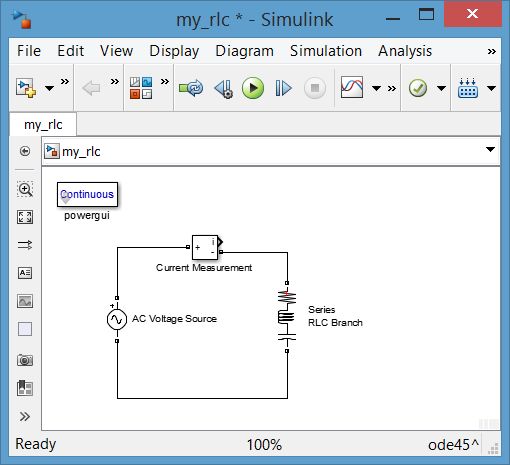Screen dimensions: 510x465
Task: Click my_rlc in the breadcrumb bar
Action: (x=81, y=152)
